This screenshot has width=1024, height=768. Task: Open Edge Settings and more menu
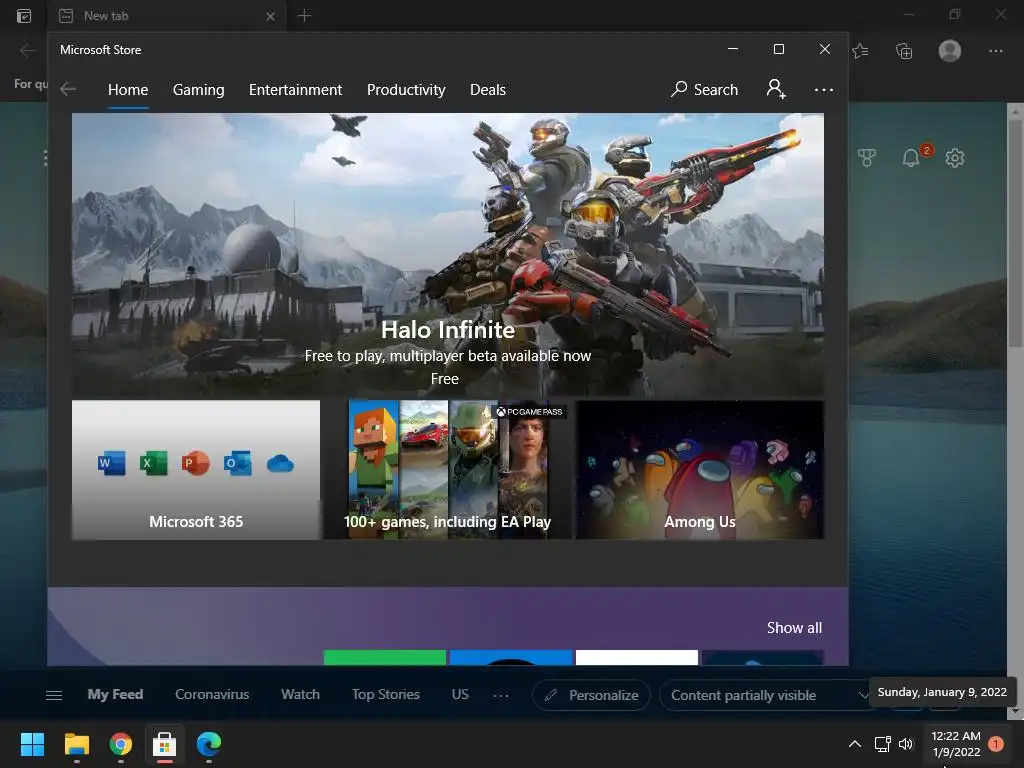click(996, 50)
